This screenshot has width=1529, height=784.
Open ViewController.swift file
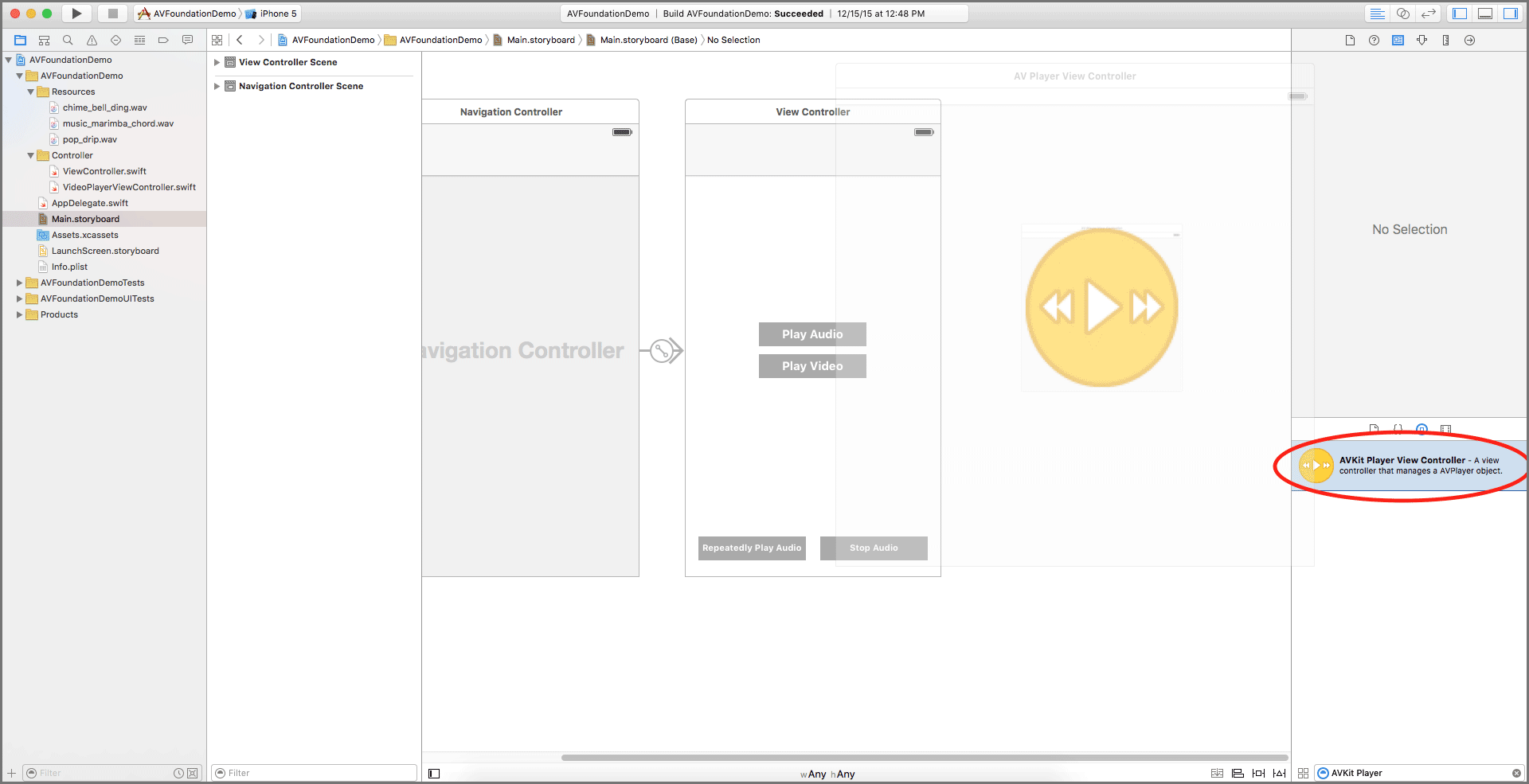click(x=104, y=171)
